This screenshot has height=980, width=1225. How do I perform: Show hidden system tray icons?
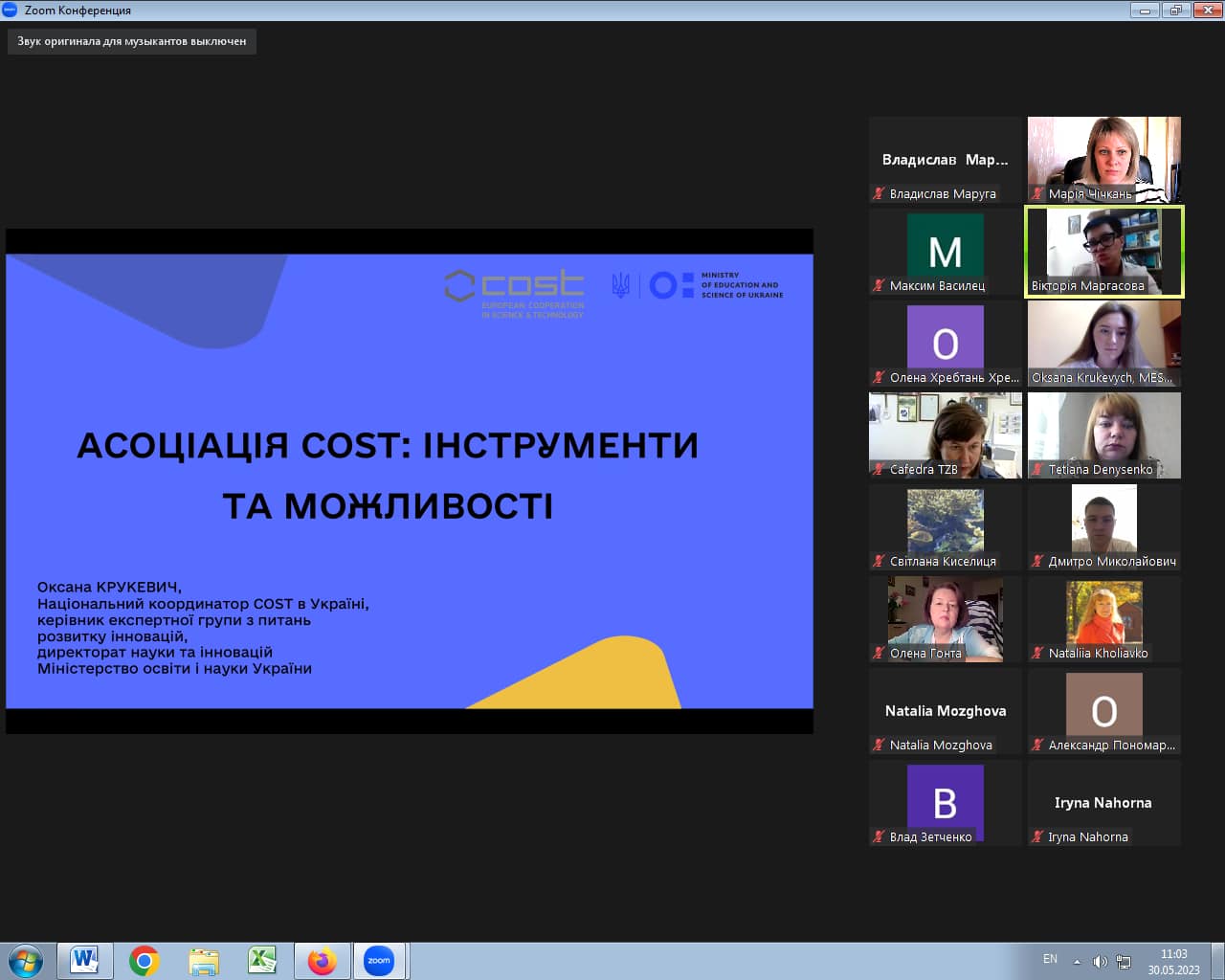click(1077, 961)
